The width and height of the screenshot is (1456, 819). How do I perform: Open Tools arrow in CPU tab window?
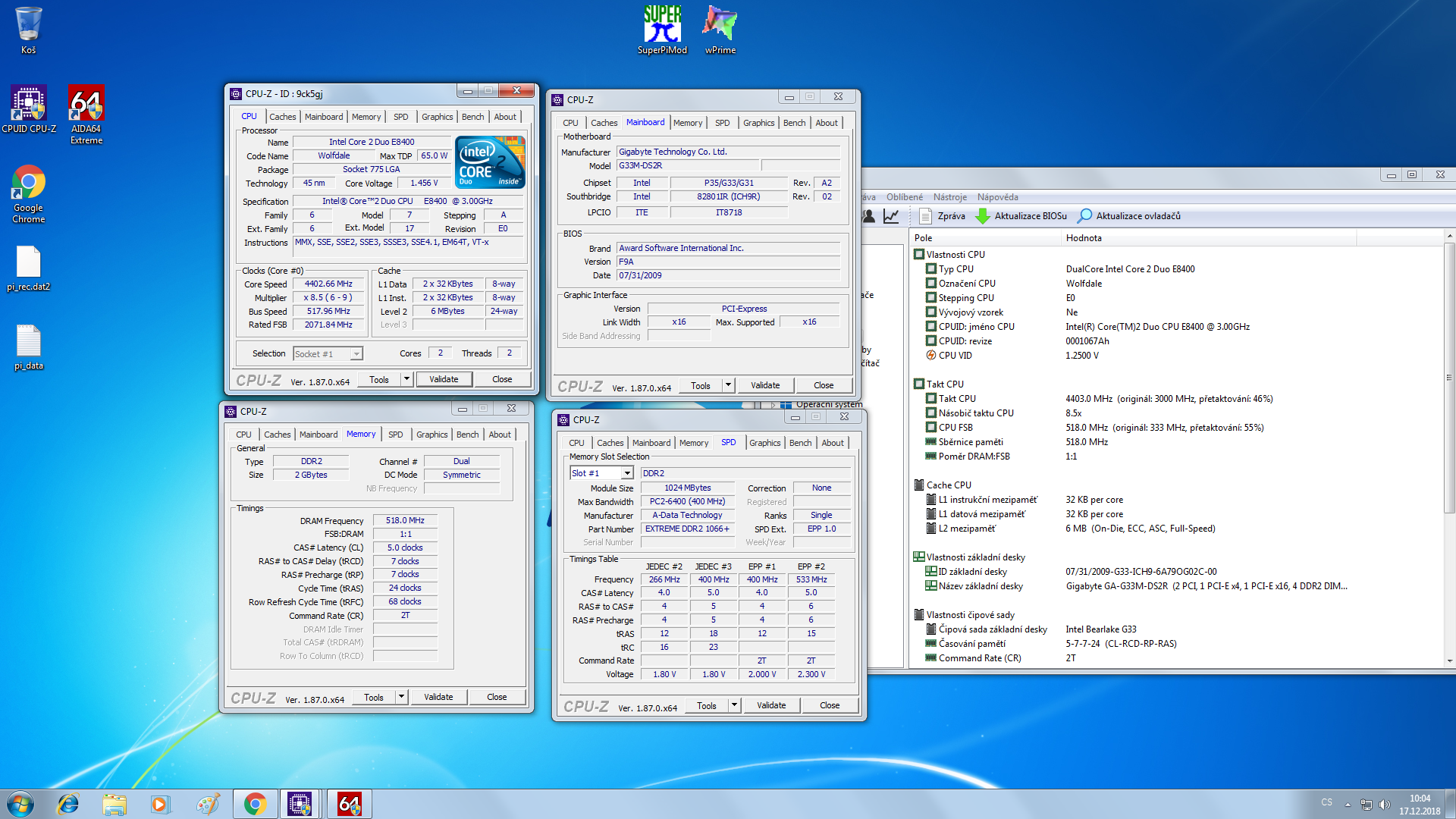tap(406, 379)
